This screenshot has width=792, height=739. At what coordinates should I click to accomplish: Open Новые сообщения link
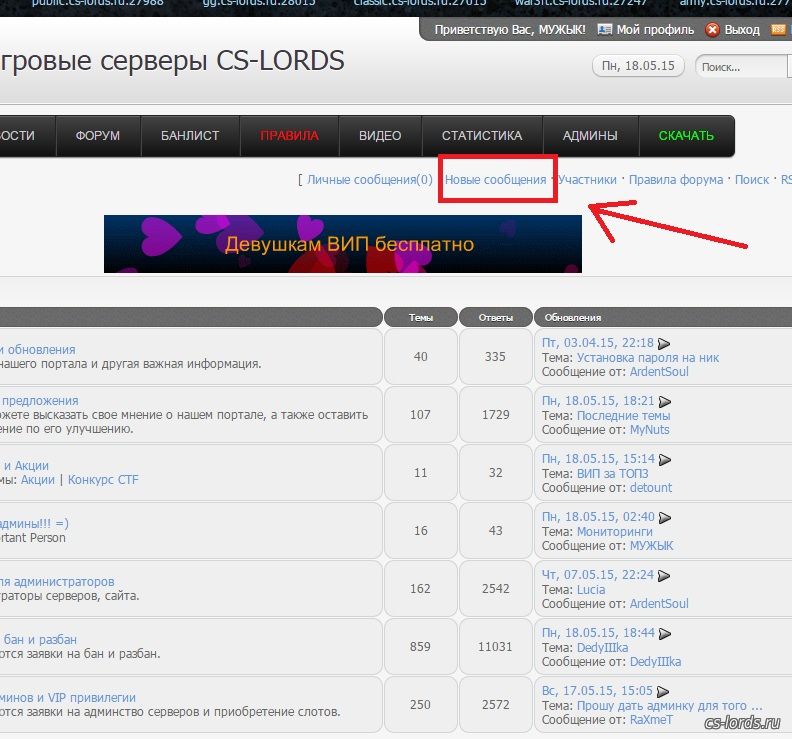(496, 180)
